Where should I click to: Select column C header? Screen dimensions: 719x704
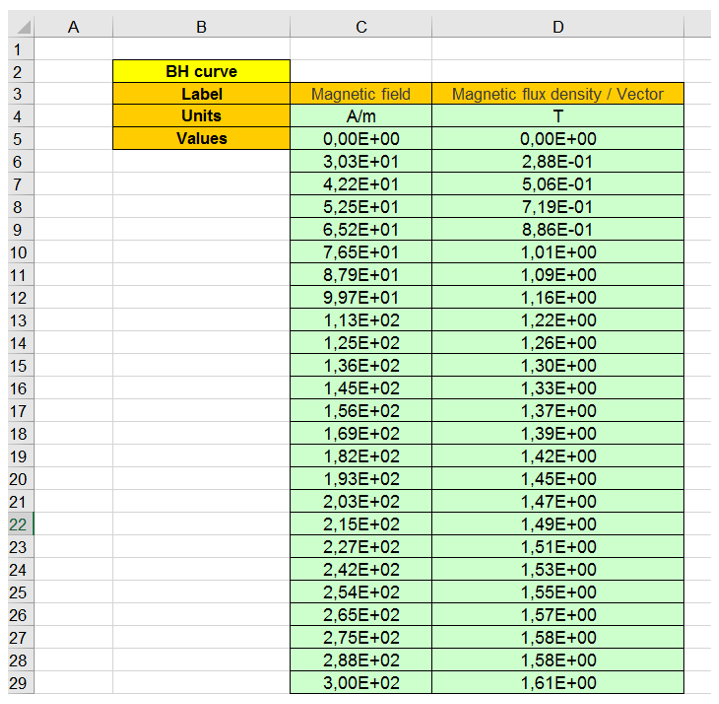tap(361, 28)
